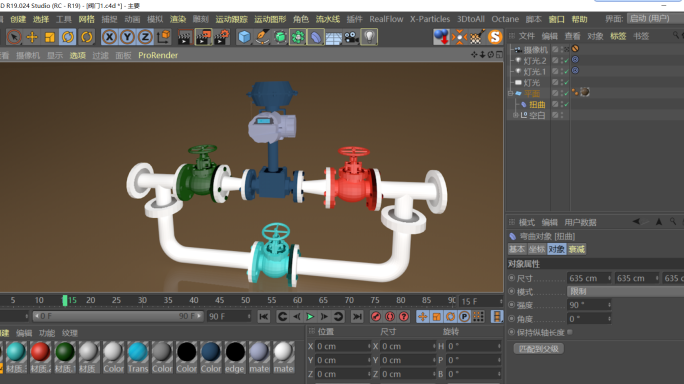The height and width of the screenshot is (384, 684).
Task: Play the animation forward
Action: 310,317
